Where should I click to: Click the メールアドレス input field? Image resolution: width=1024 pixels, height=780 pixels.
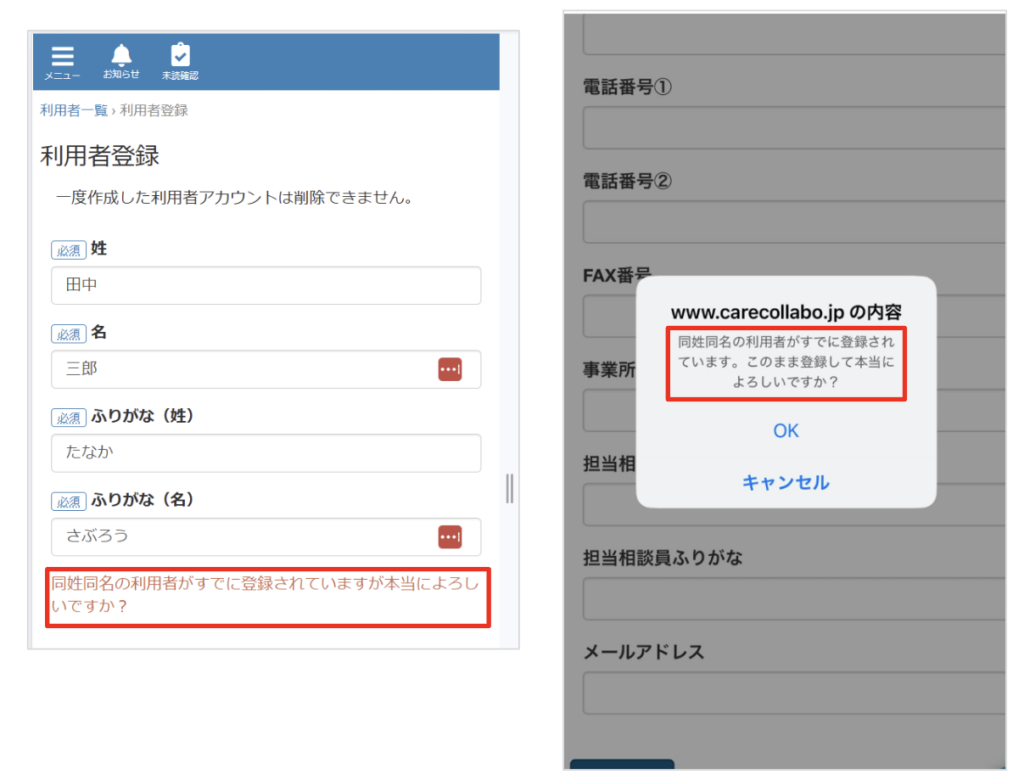tap(794, 692)
